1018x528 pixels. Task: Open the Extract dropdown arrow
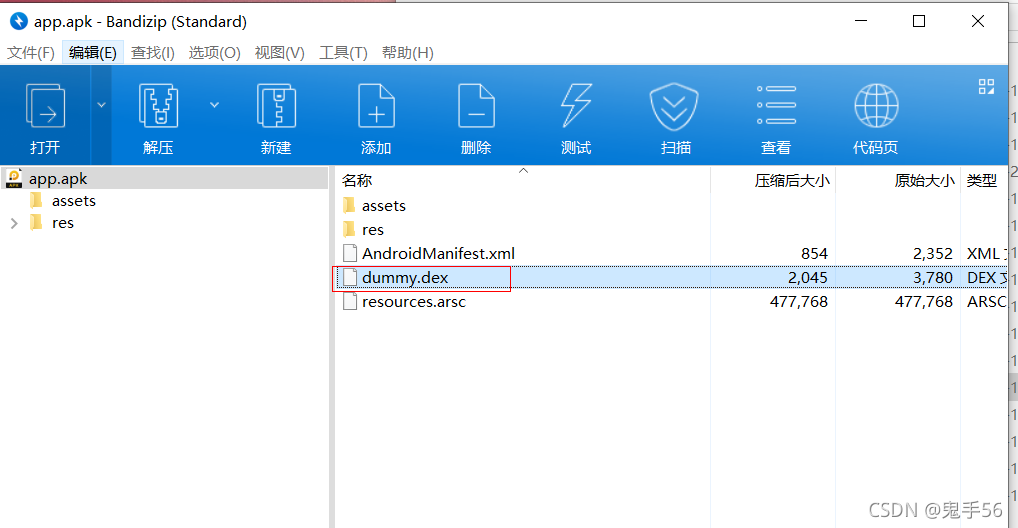[214, 105]
